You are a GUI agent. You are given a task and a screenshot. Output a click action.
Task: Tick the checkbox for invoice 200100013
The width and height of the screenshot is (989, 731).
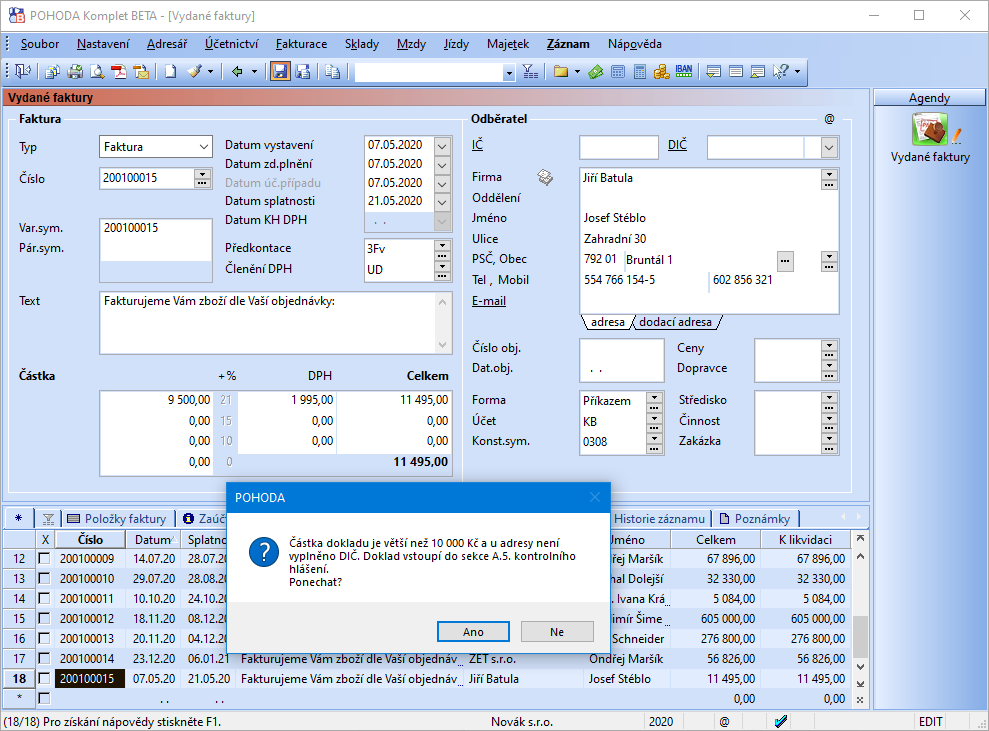(44, 638)
